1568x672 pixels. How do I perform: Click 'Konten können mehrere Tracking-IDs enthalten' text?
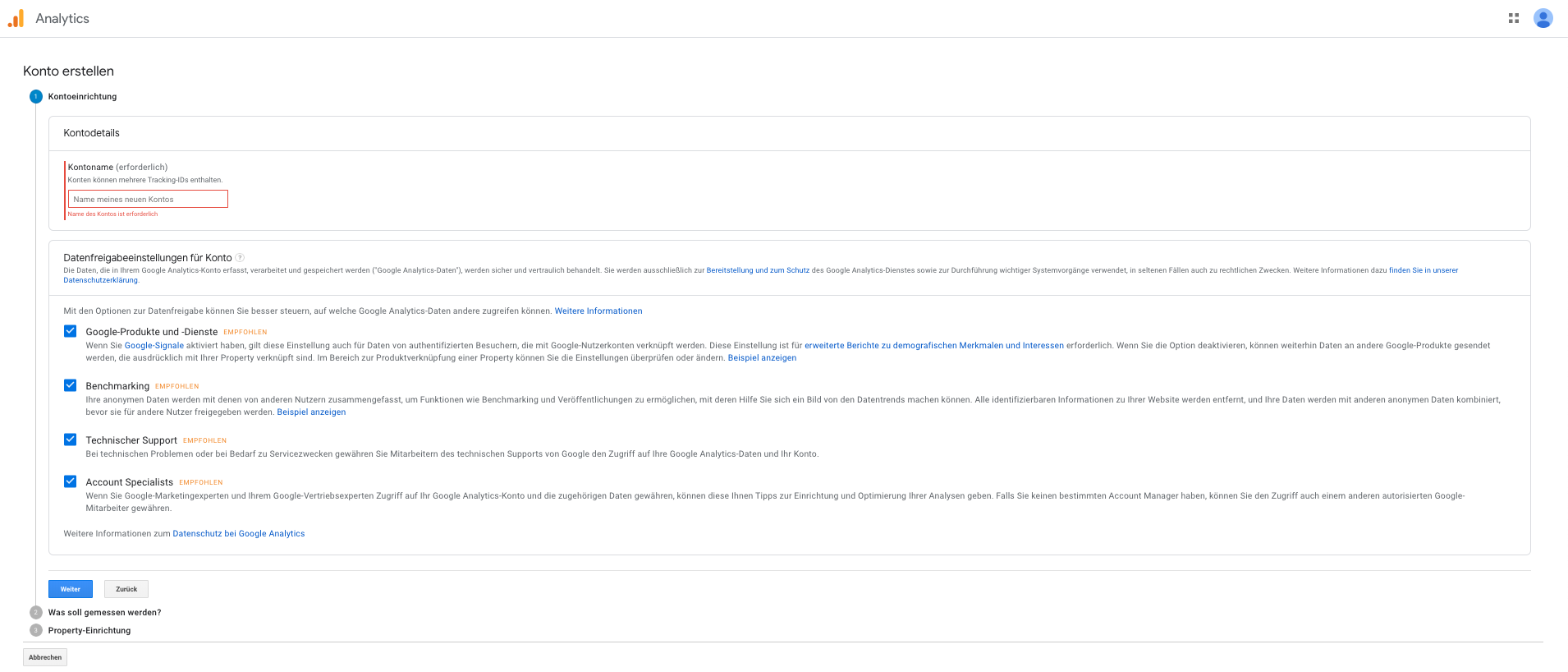tap(145, 180)
